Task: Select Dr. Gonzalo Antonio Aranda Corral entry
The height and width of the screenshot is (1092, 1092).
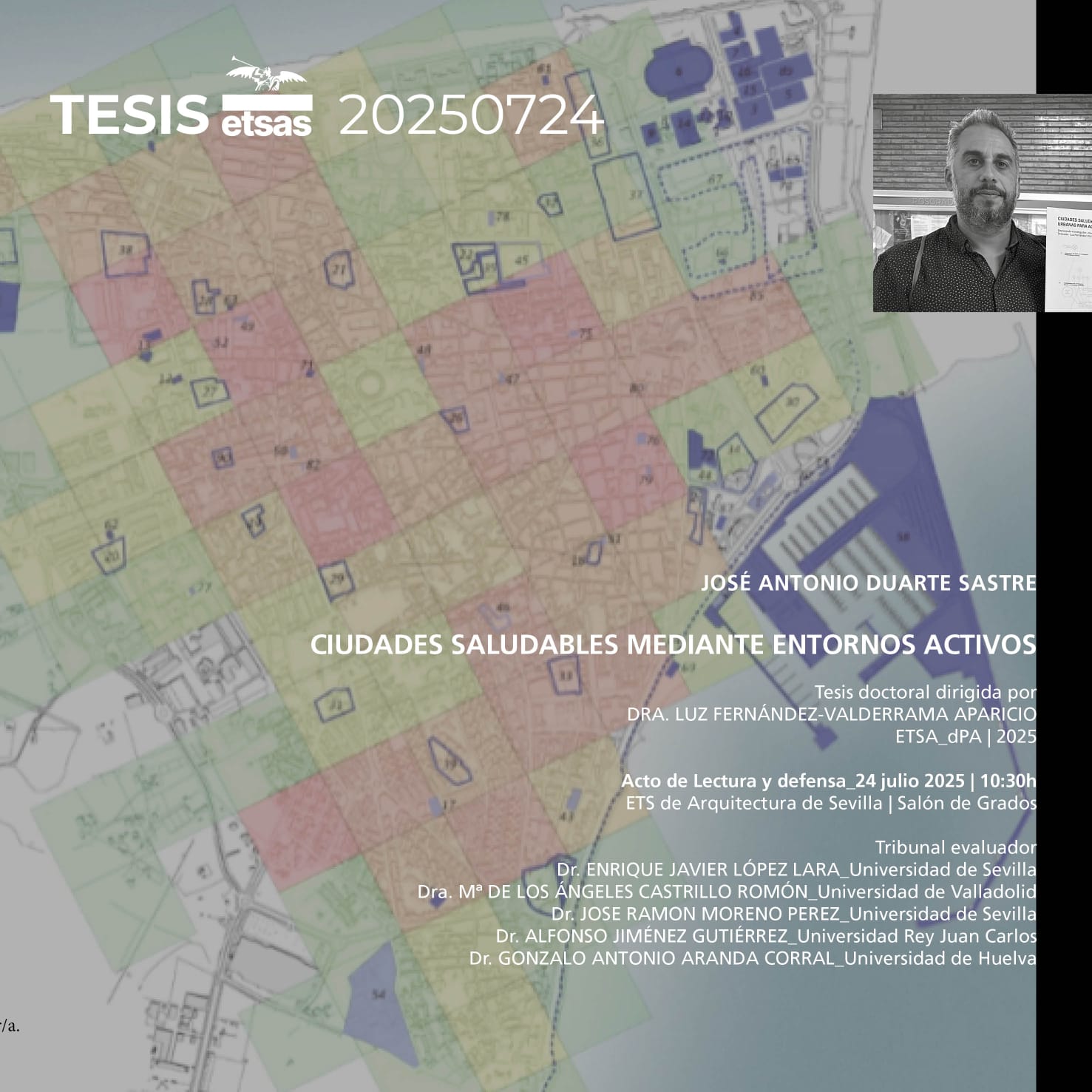Action: pos(752,958)
